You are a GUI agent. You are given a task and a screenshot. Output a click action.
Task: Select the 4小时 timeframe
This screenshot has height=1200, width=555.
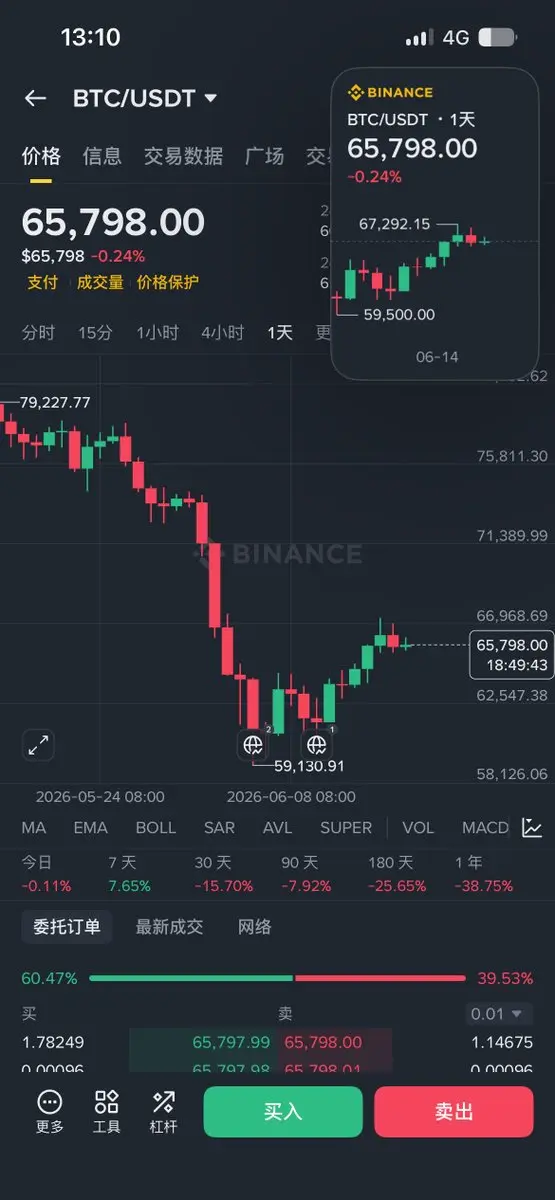point(222,333)
